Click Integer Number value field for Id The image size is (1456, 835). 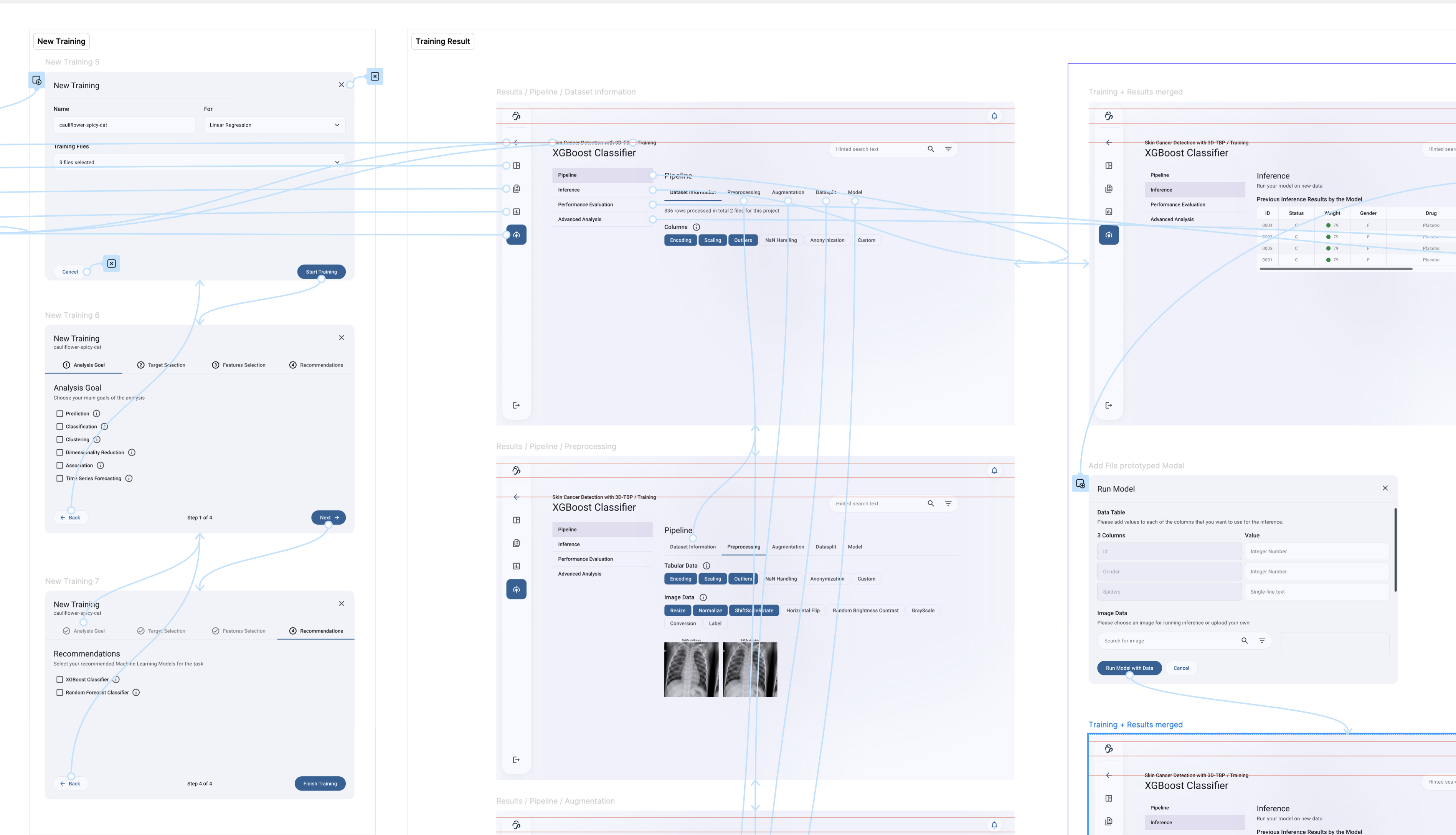pyautogui.click(x=1317, y=552)
